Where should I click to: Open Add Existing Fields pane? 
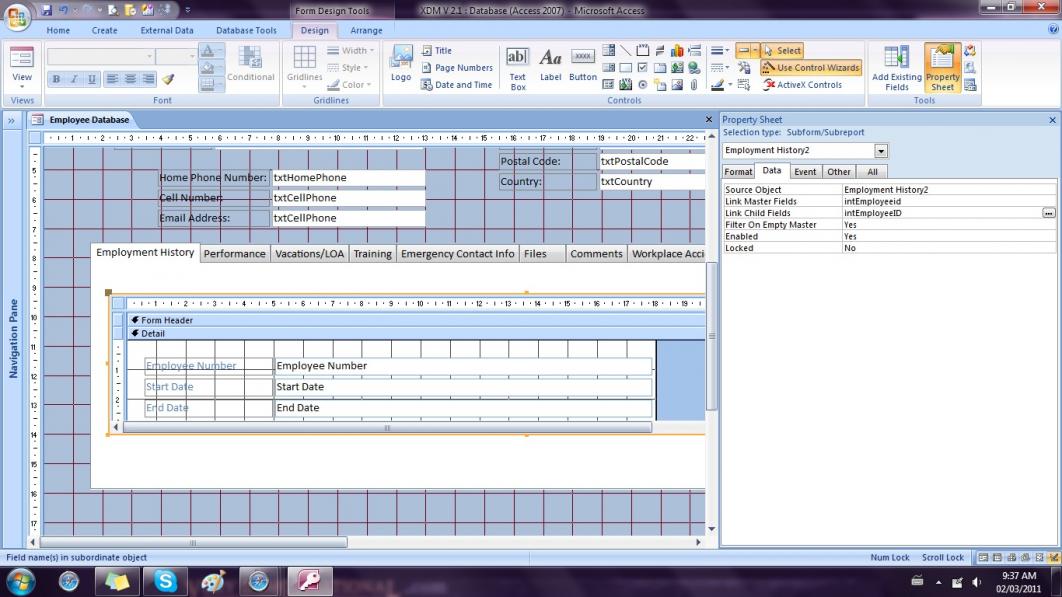897,68
